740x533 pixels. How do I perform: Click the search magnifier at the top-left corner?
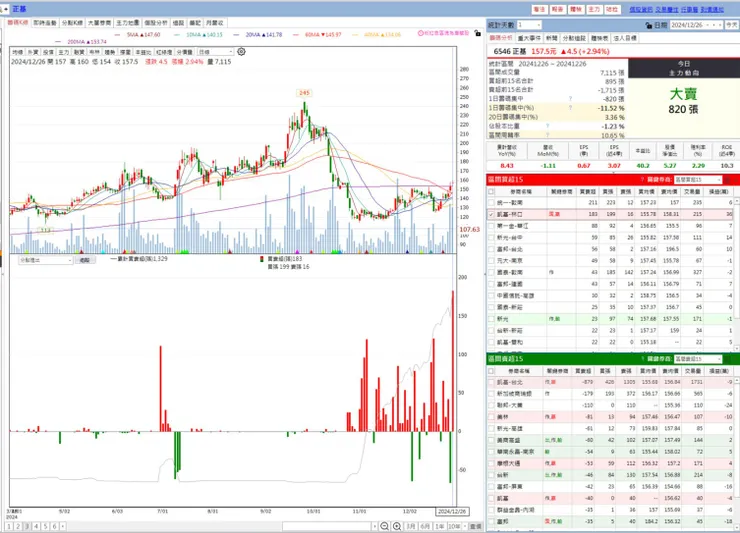tap(2, 9)
